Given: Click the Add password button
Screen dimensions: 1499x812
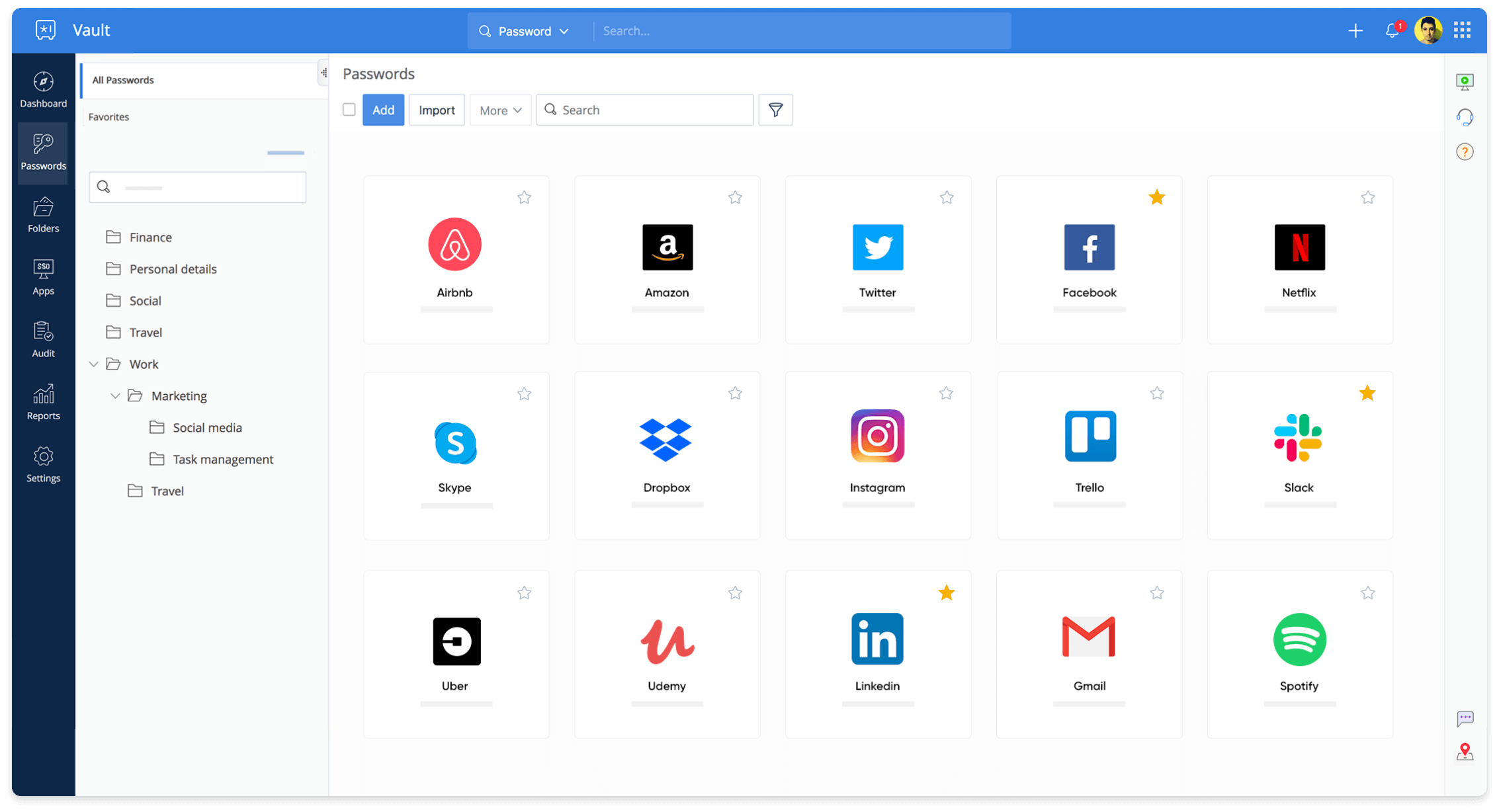Looking at the screenshot, I should 383,110.
